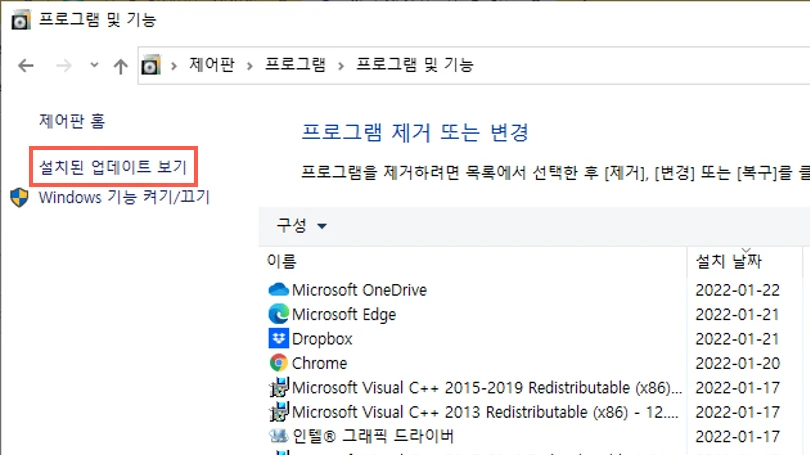Select 프로그램 및 기능 in the breadcrumb

415,65
